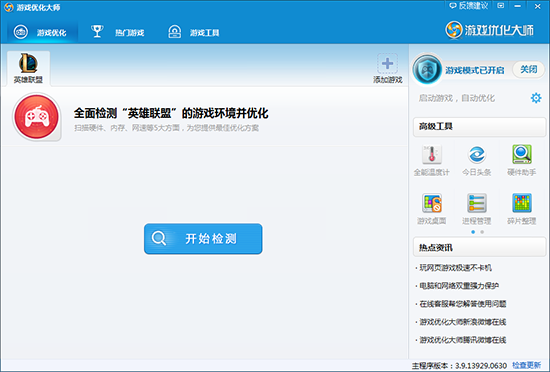Switch to the 热门游戏 tab
This screenshot has height=372, width=550.
tap(118, 32)
